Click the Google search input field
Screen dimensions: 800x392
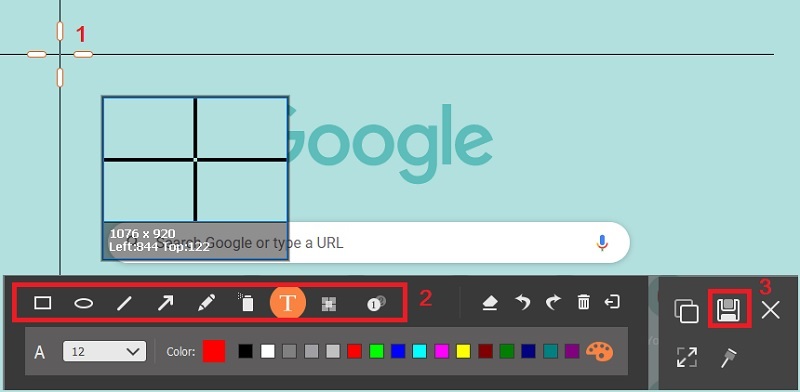370,242
